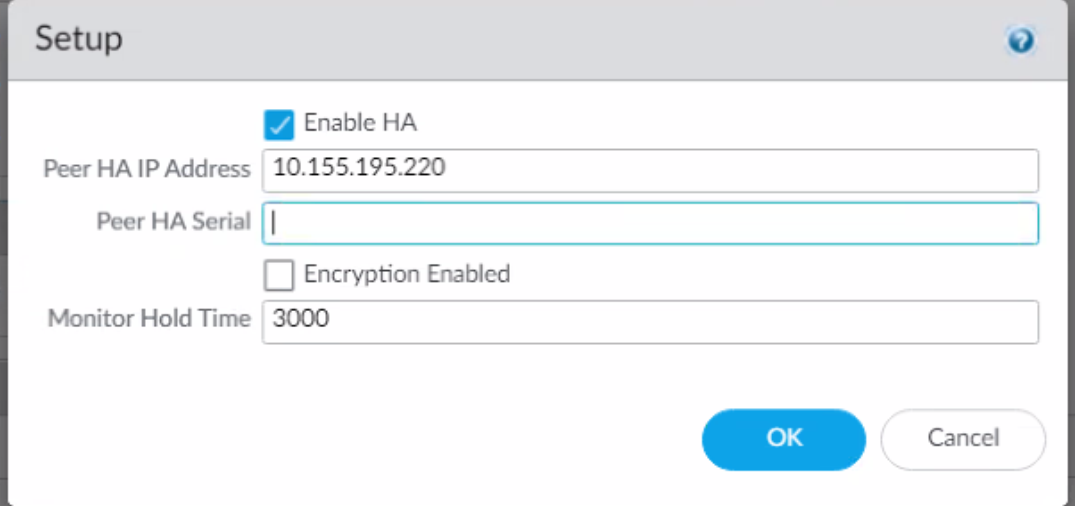The image size is (1075, 506).
Task: Click the "Enable HA" label text
Action: [360, 123]
